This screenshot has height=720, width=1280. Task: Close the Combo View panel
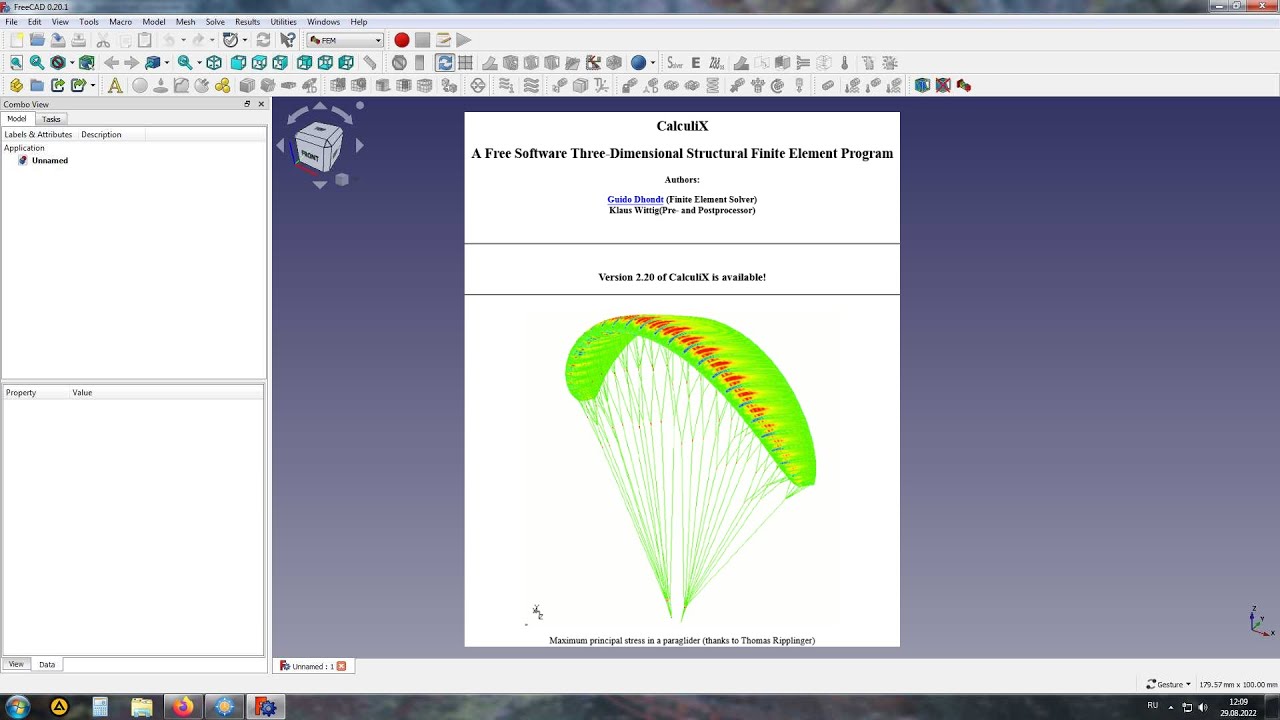pos(261,104)
